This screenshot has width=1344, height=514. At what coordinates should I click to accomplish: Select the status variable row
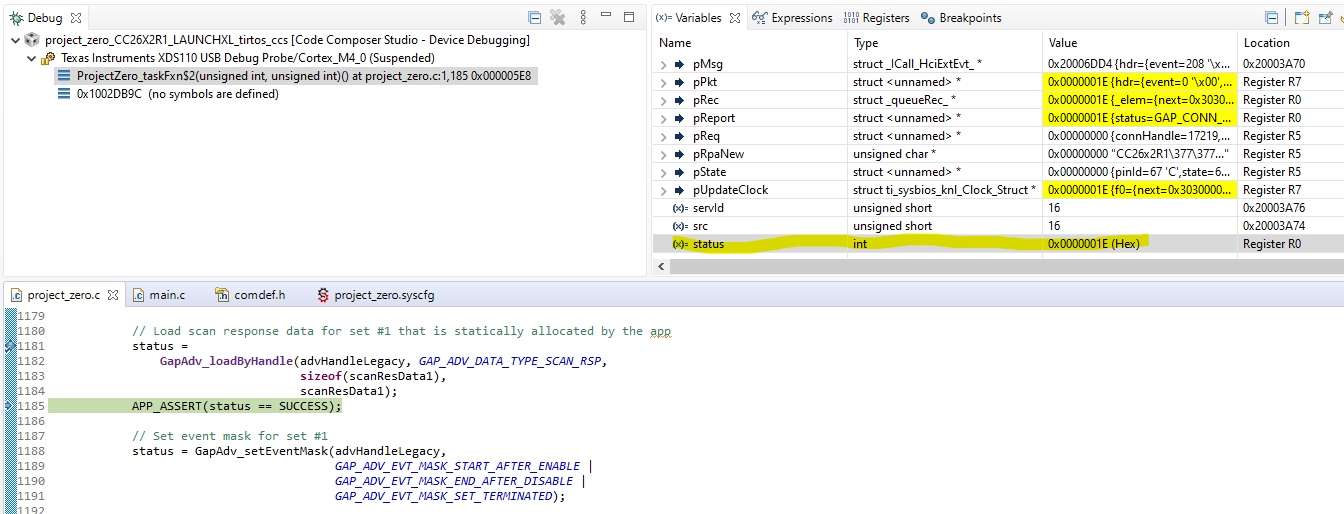click(998, 244)
